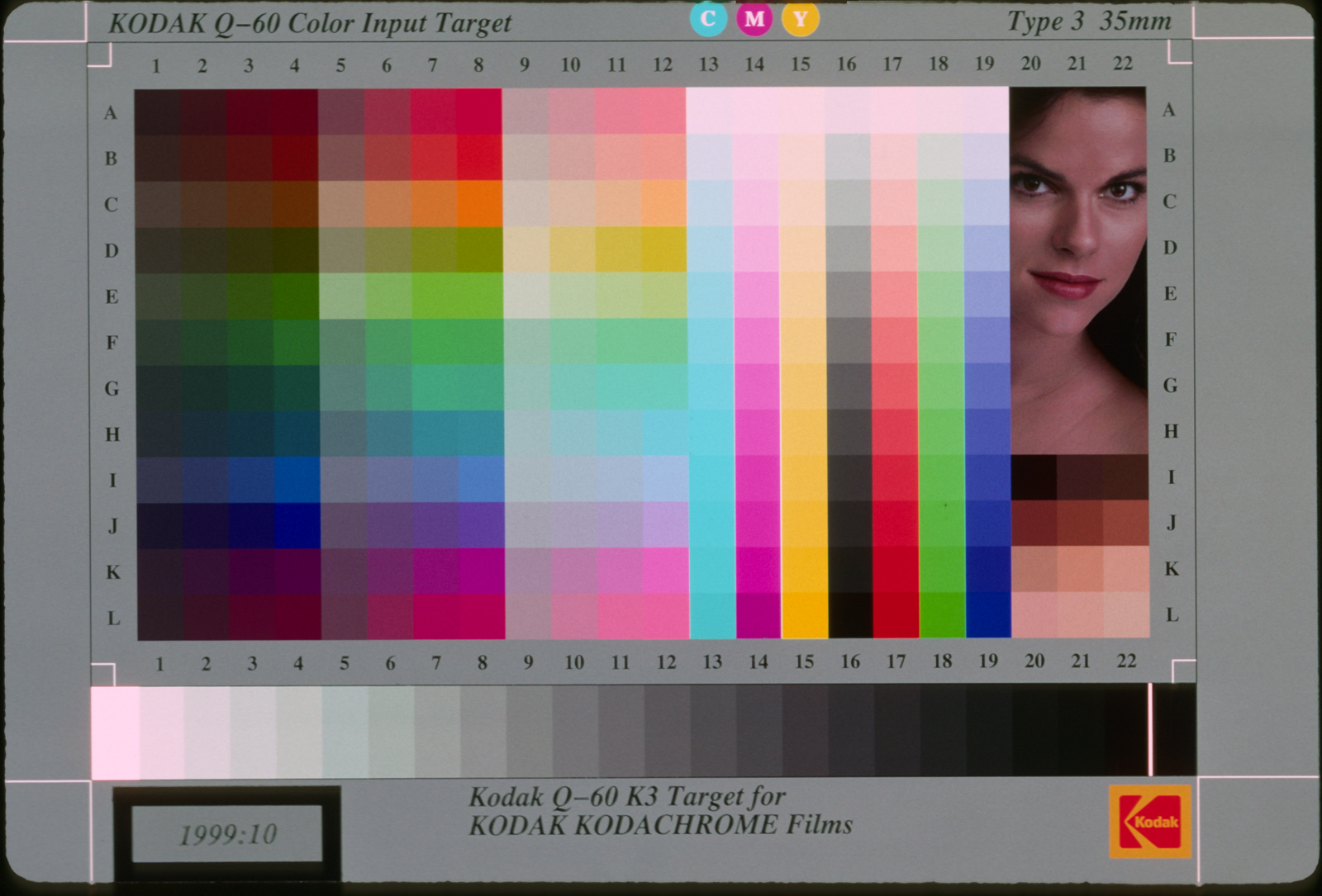Pick the light skin tone patch at L22
1322x896 pixels.
pyautogui.click(x=1126, y=614)
